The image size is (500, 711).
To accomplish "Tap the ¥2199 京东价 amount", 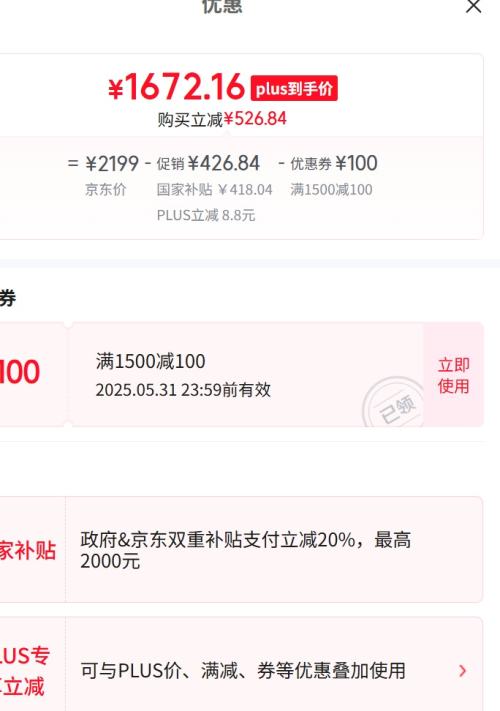I will tap(112, 163).
